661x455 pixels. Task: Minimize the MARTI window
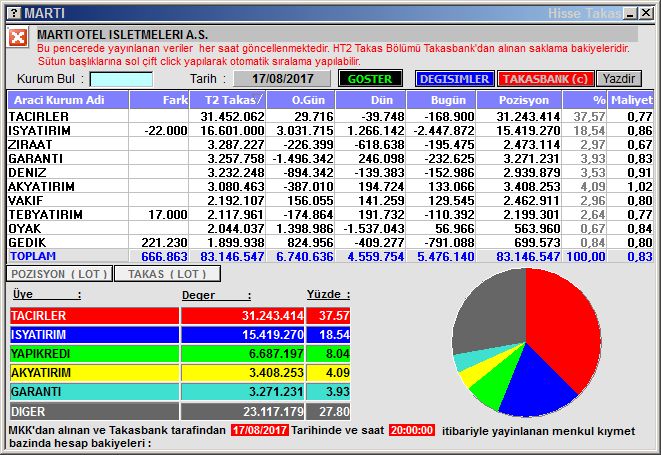coord(631,13)
